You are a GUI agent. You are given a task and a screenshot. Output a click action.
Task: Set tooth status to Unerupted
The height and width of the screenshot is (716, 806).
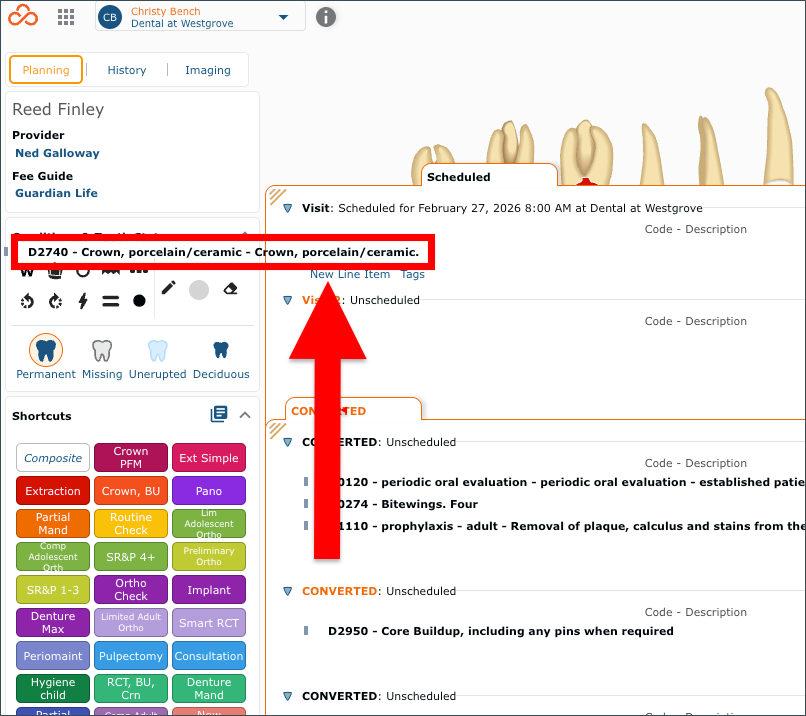pos(157,358)
